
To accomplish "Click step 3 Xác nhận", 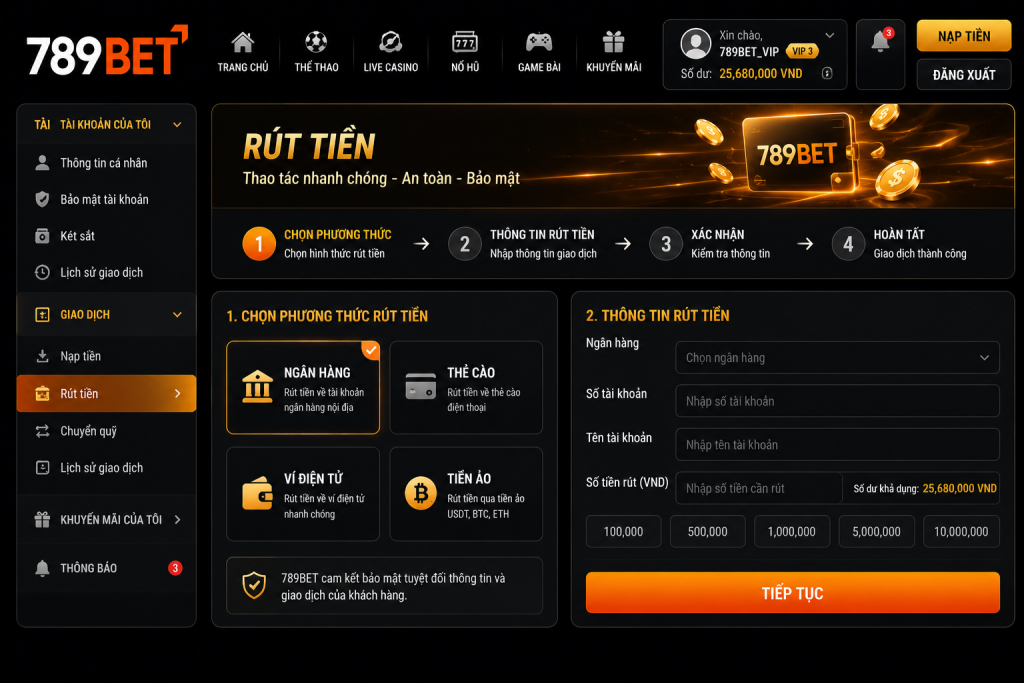I will coord(710,244).
